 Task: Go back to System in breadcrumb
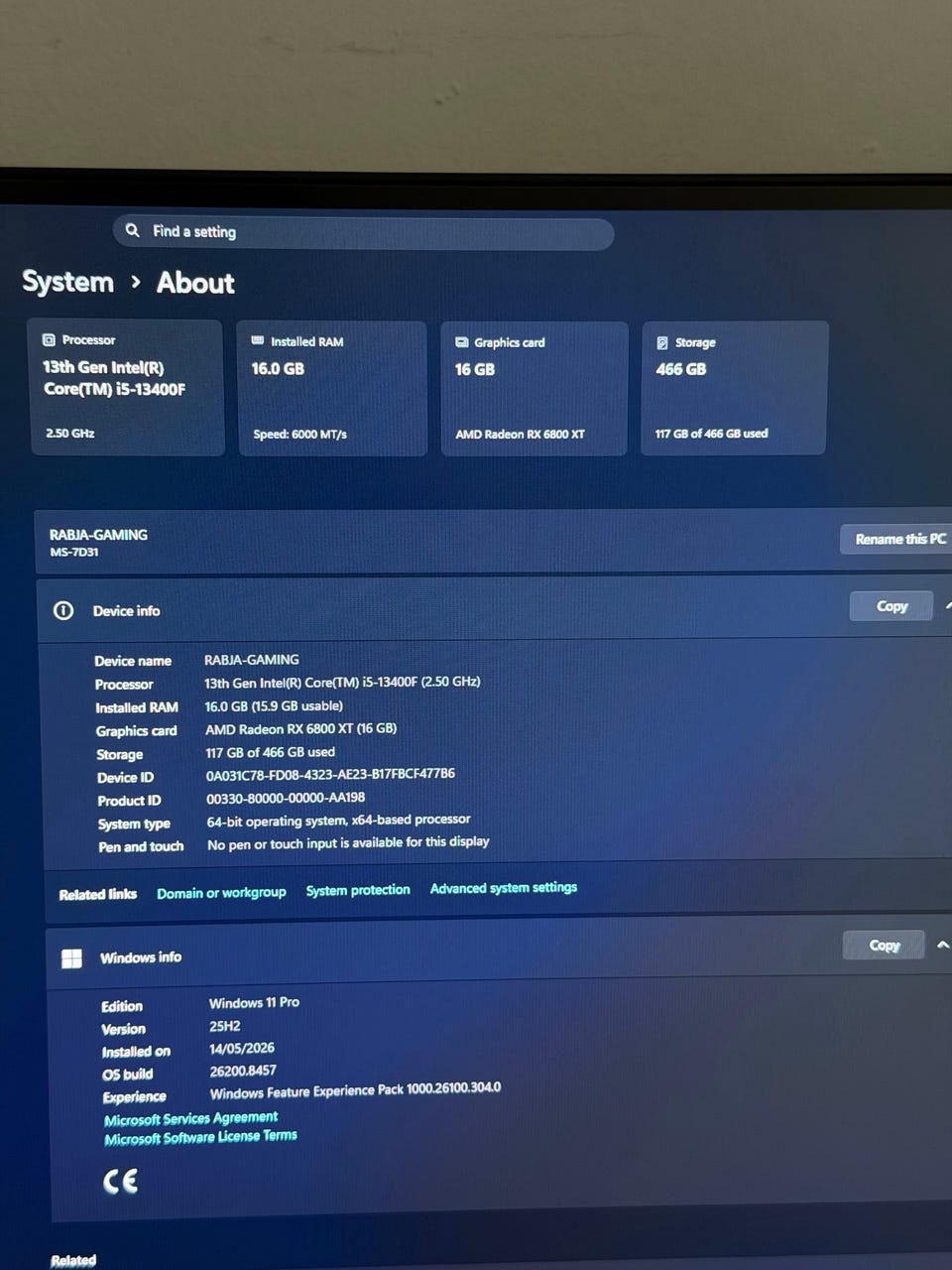coord(67,282)
